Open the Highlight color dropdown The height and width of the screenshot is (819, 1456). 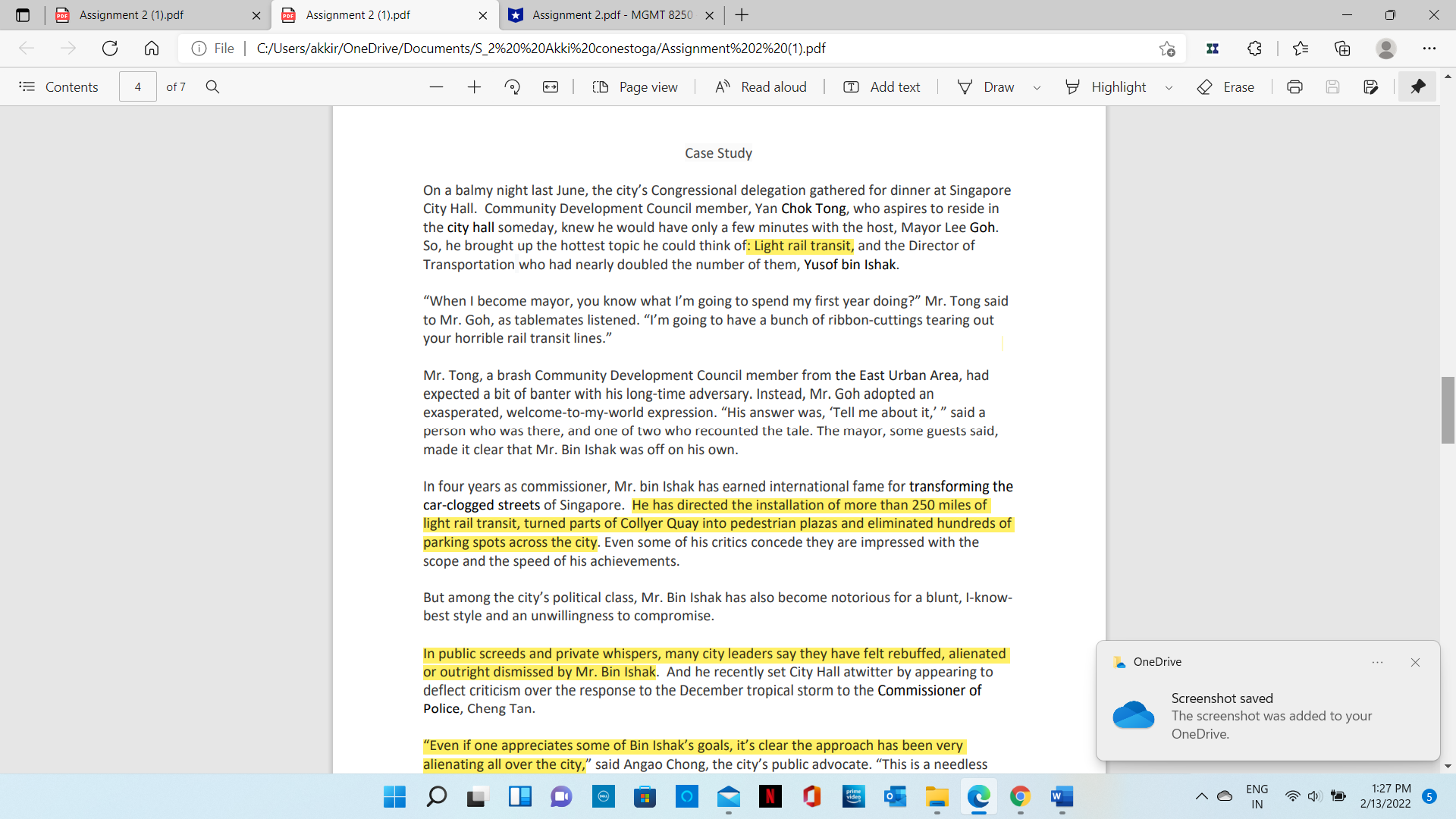(x=1169, y=86)
